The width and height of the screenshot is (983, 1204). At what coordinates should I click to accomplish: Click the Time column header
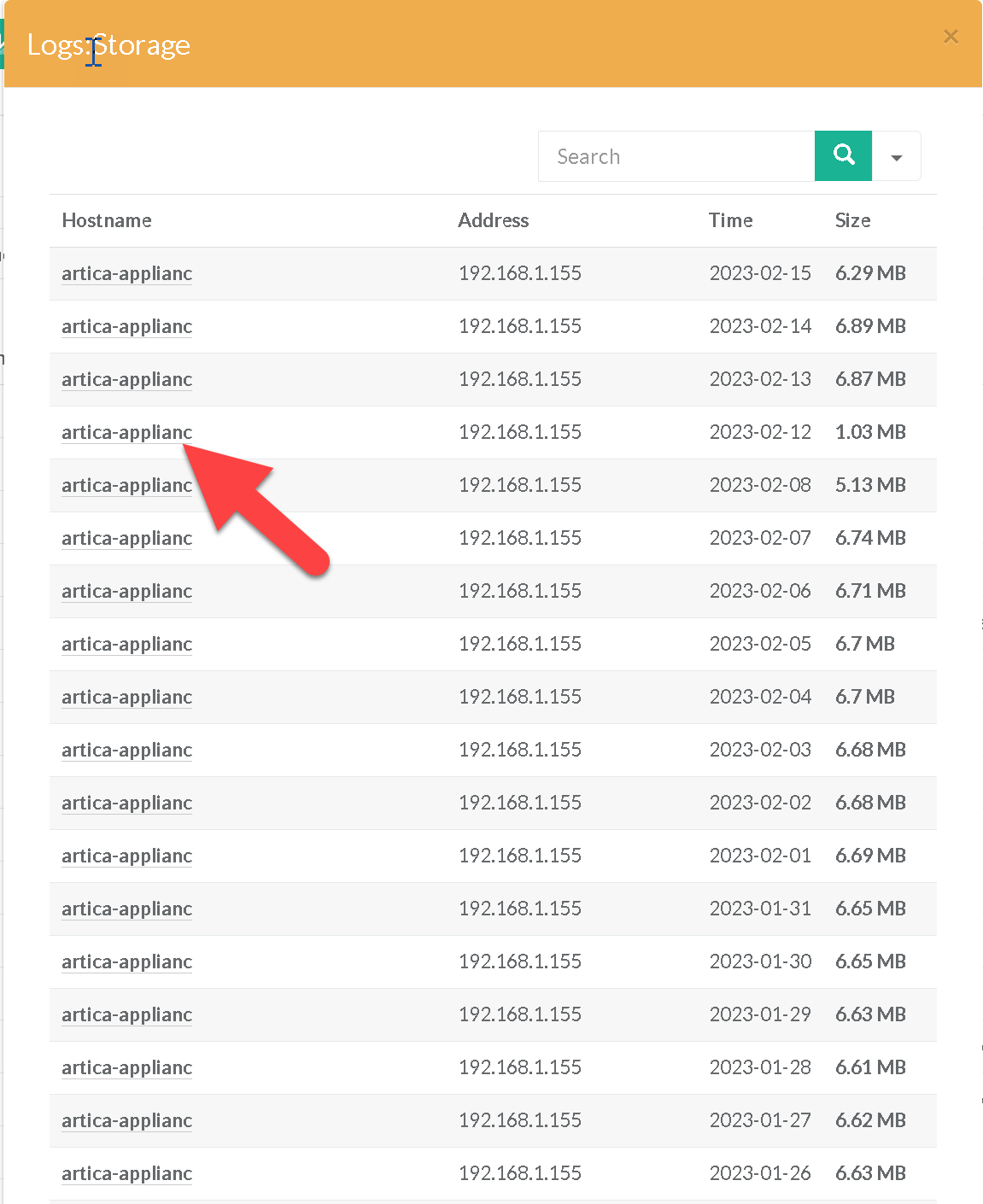[730, 220]
